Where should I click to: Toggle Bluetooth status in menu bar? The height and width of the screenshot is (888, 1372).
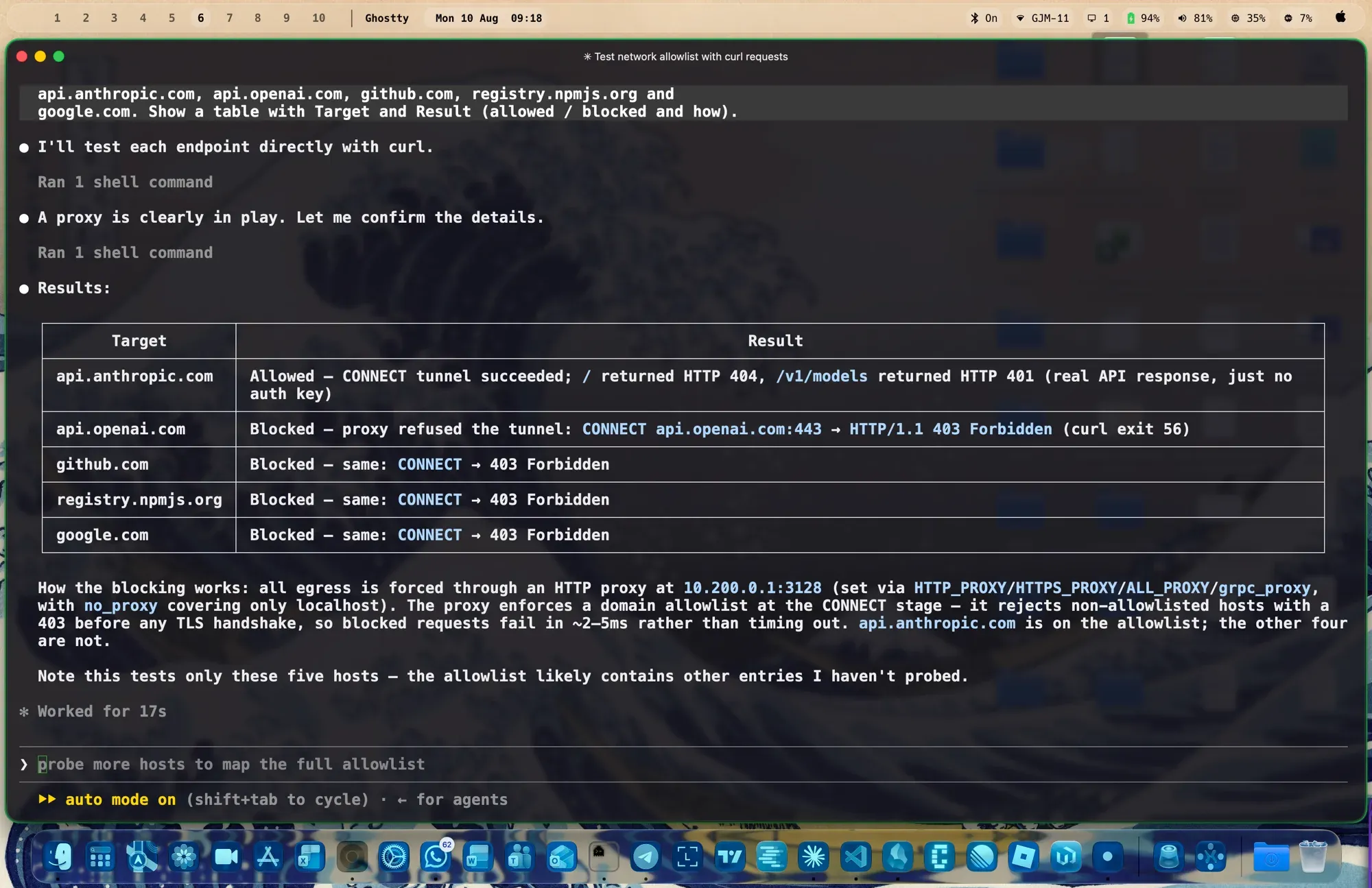[x=983, y=18]
